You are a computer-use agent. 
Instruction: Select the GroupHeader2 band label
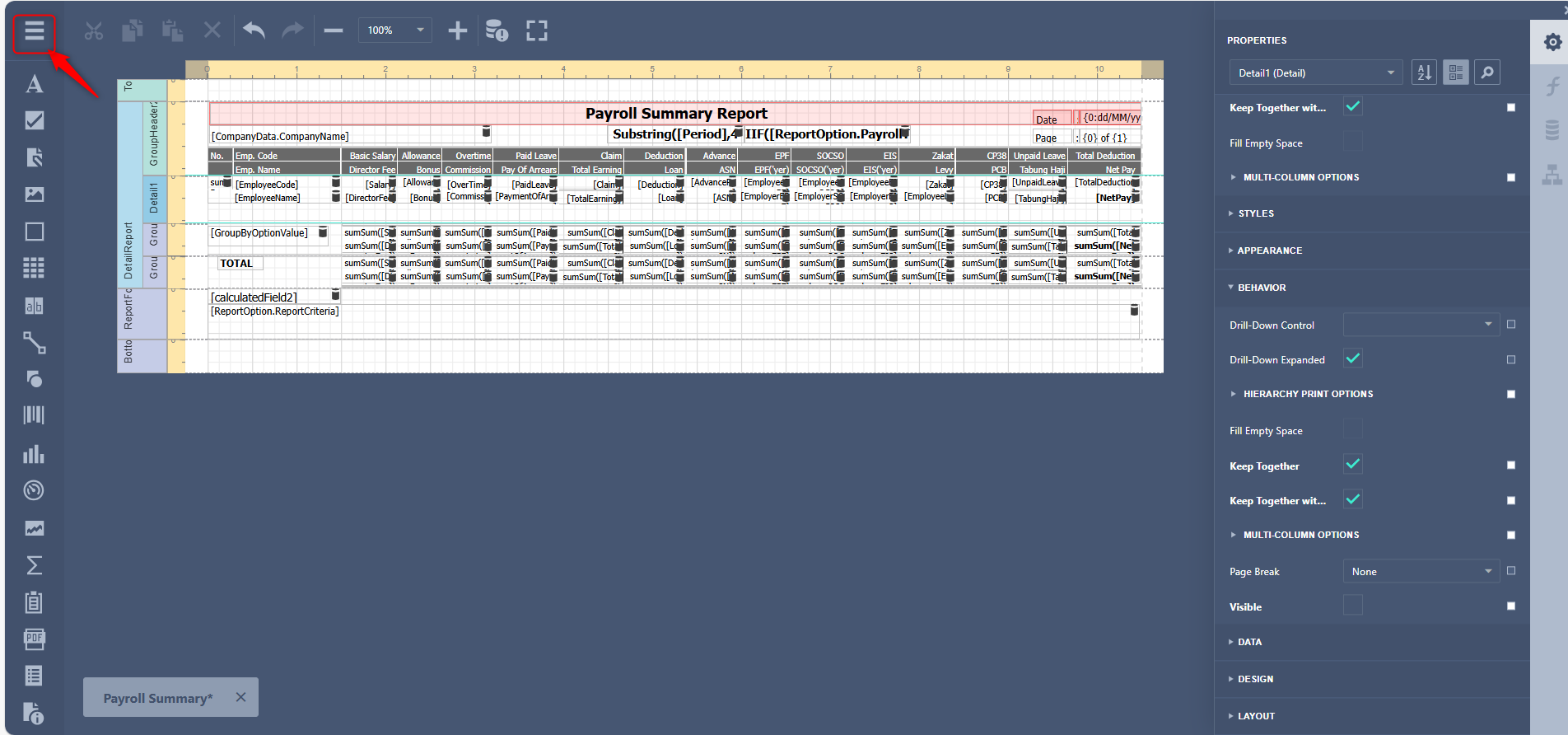(x=153, y=137)
